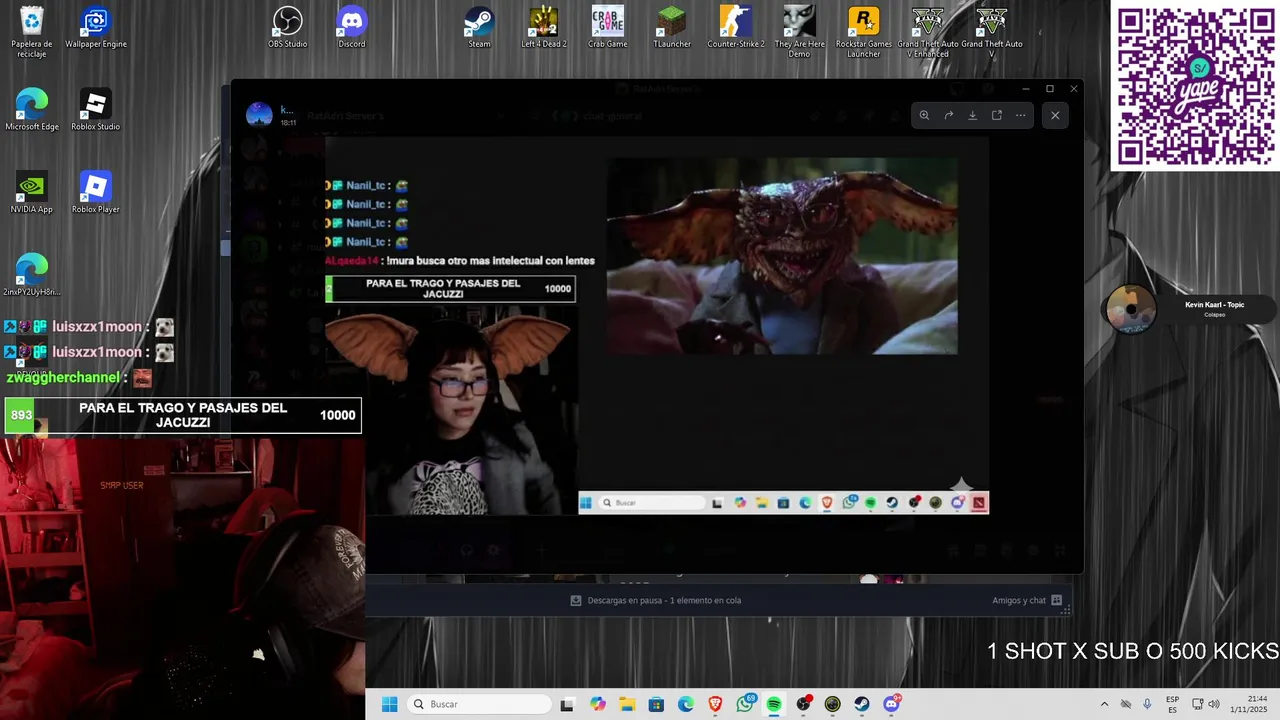Open Spotify from taskbar
Screen dimensions: 1280x720
(x=774, y=704)
